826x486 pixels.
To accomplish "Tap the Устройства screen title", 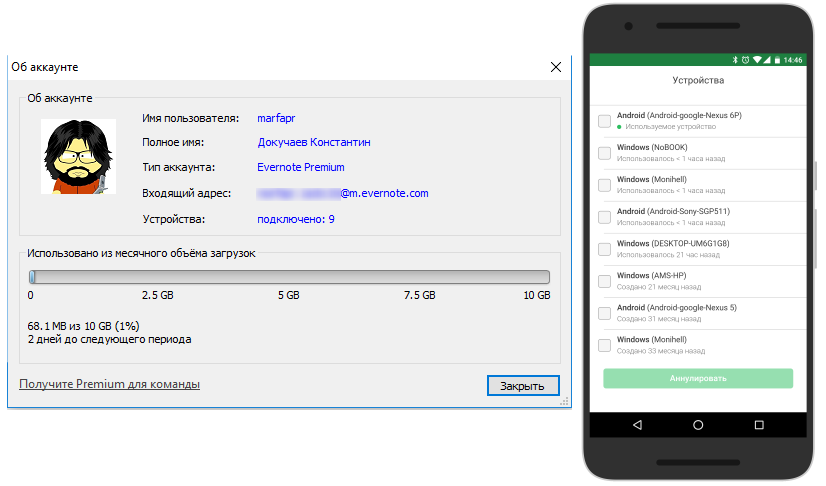I will [x=698, y=81].
